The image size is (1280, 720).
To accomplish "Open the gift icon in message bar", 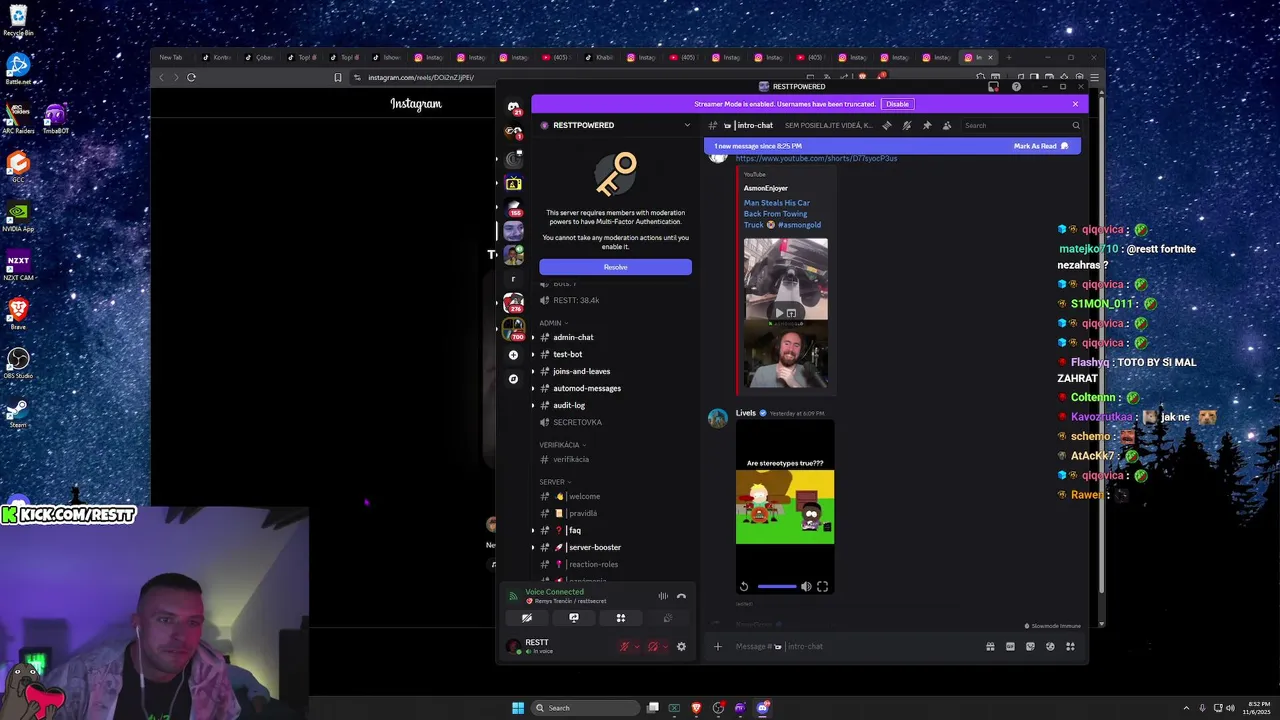I will click(x=990, y=646).
